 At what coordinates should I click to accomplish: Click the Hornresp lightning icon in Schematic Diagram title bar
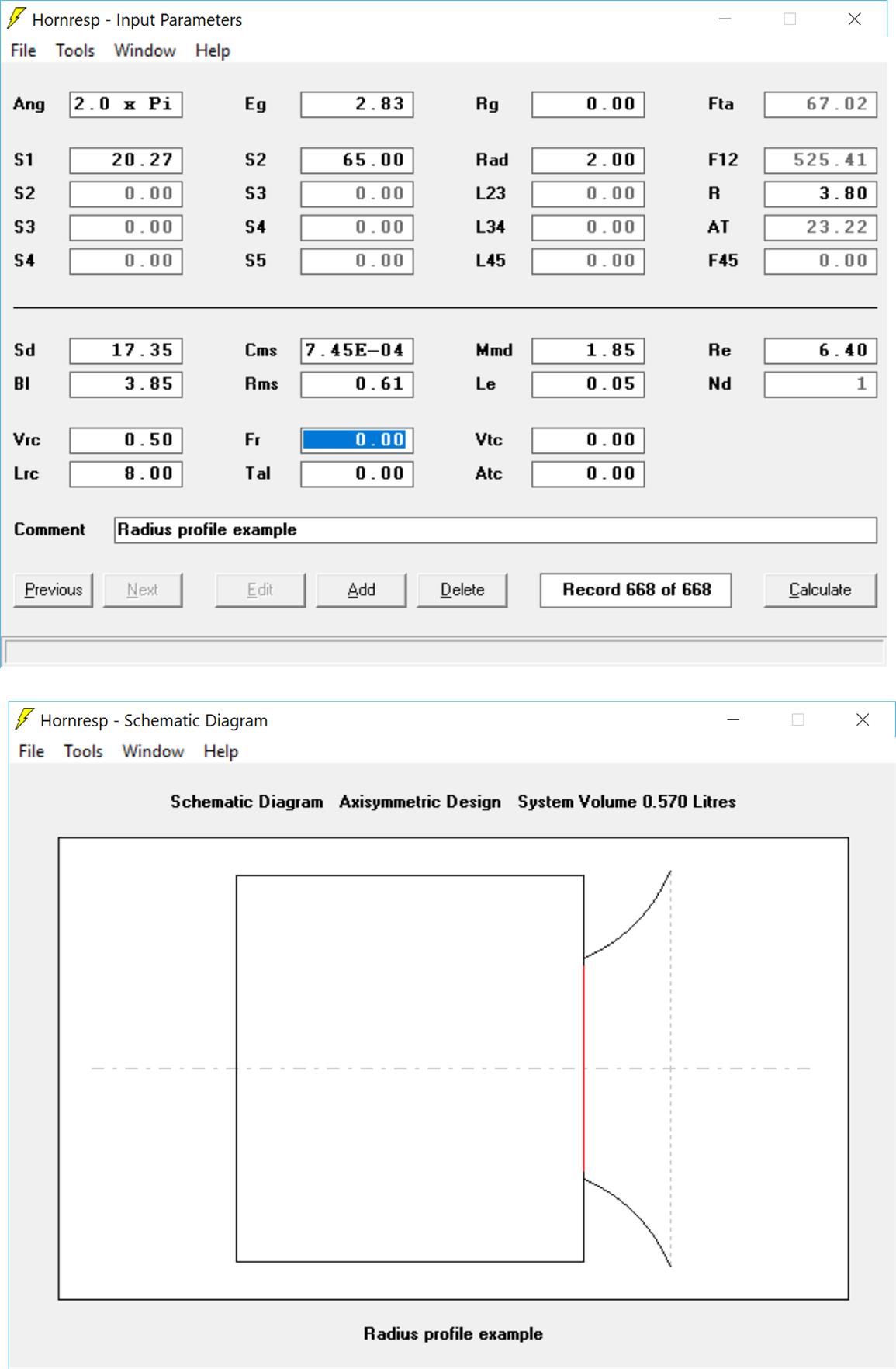25,719
